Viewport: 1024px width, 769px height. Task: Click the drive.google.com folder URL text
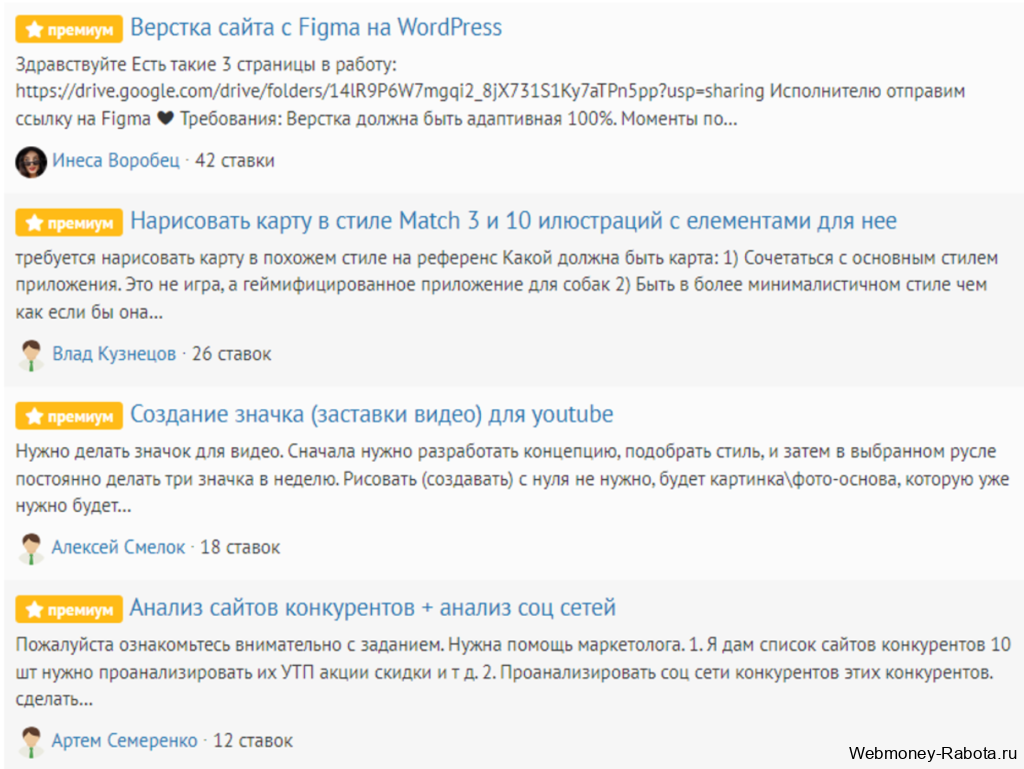pyautogui.click(x=389, y=91)
